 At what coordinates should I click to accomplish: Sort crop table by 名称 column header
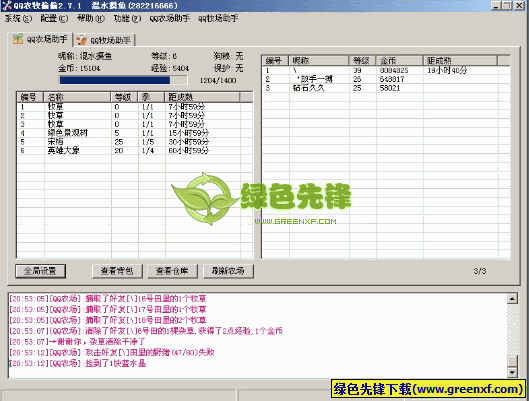(78, 97)
